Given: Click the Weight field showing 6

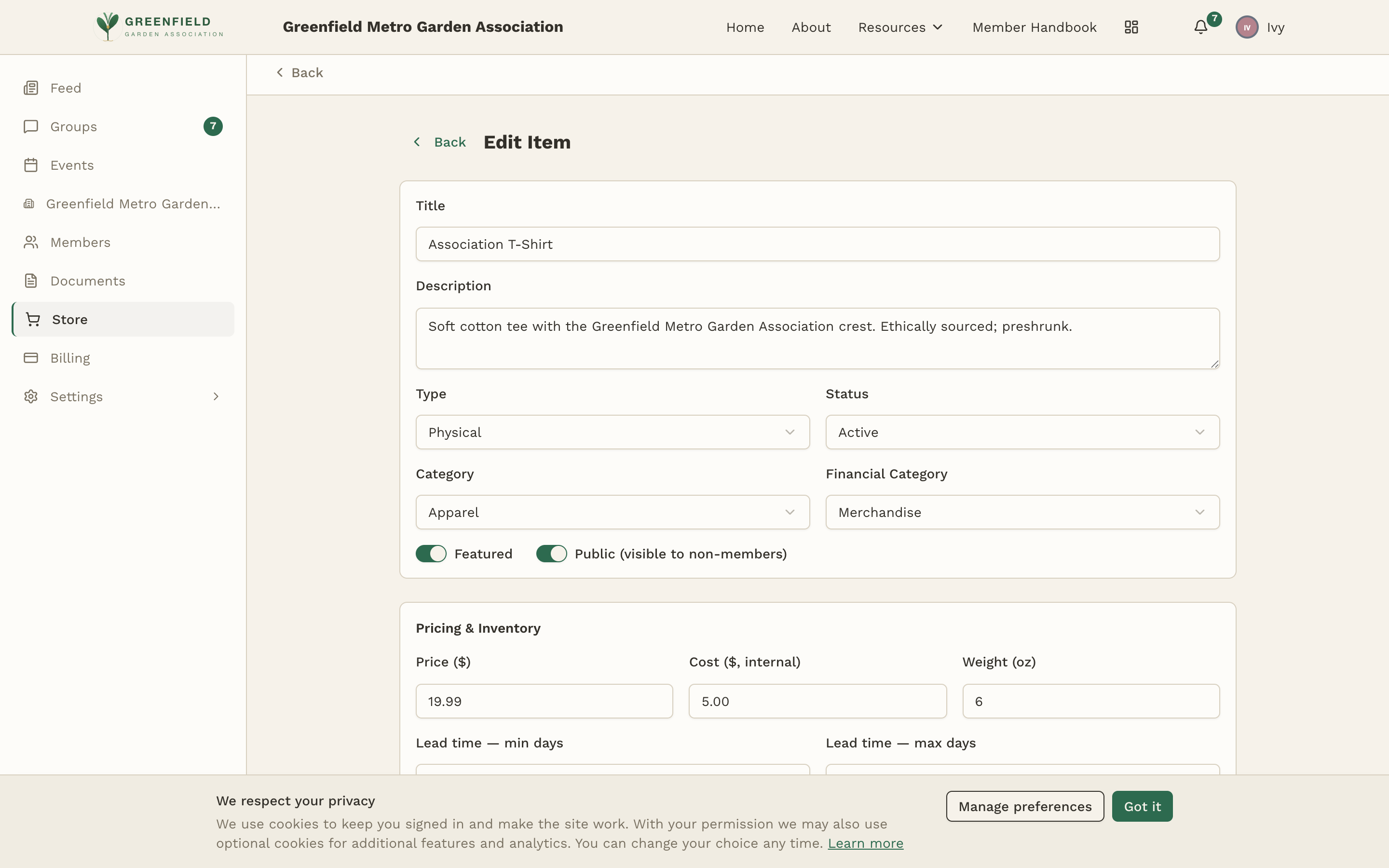Looking at the screenshot, I should pyautogui.click(x=1090, y=701).
